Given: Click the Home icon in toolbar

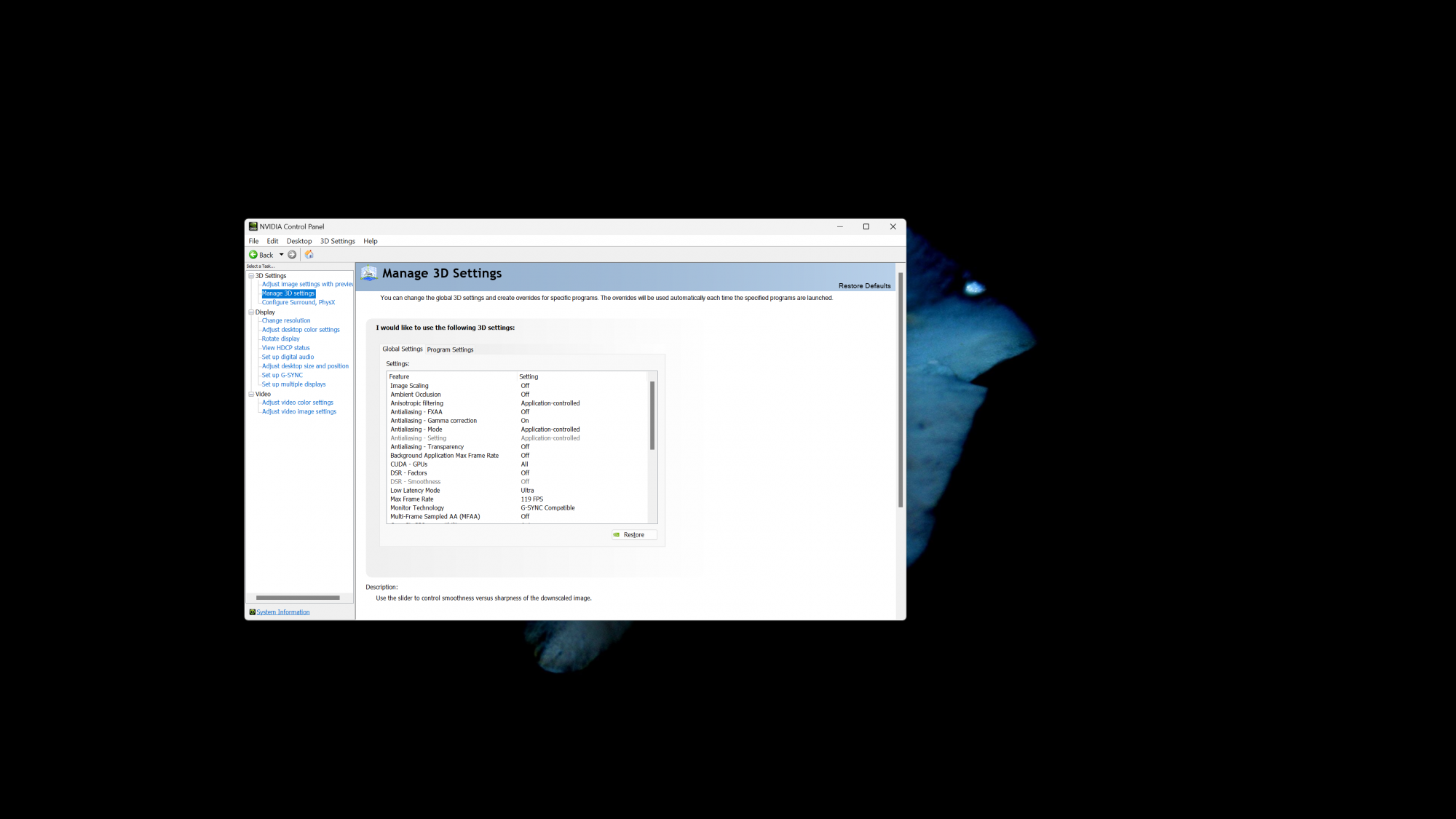Looking at the screenshot, I should point(309,255).
